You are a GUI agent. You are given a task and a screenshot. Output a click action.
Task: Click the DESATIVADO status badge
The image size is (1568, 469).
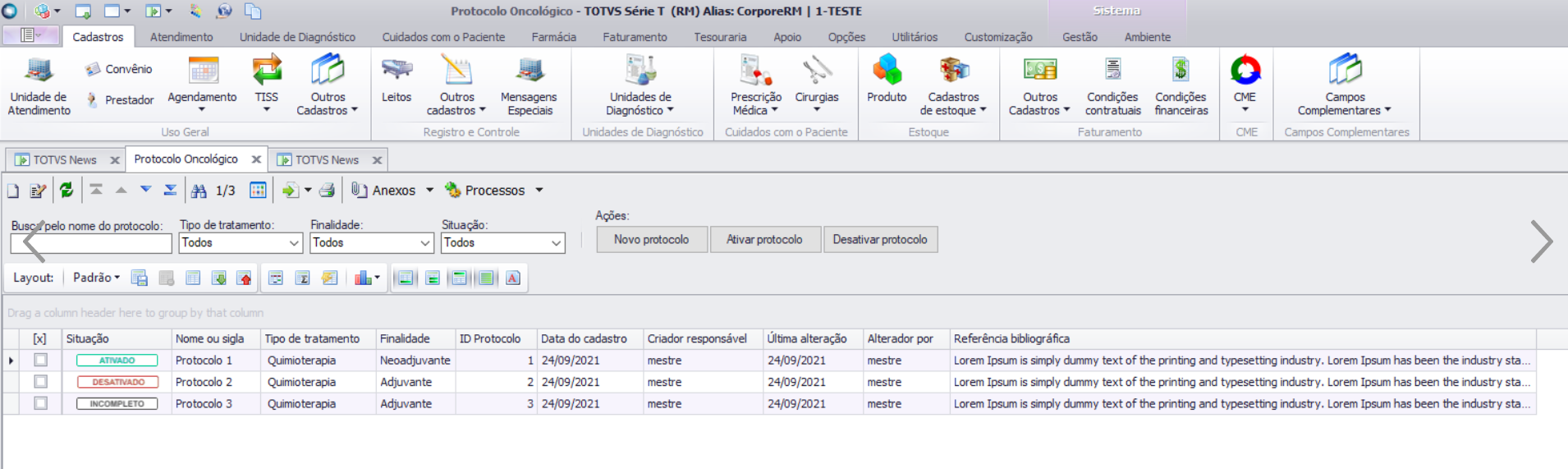(x=117, y=382)
